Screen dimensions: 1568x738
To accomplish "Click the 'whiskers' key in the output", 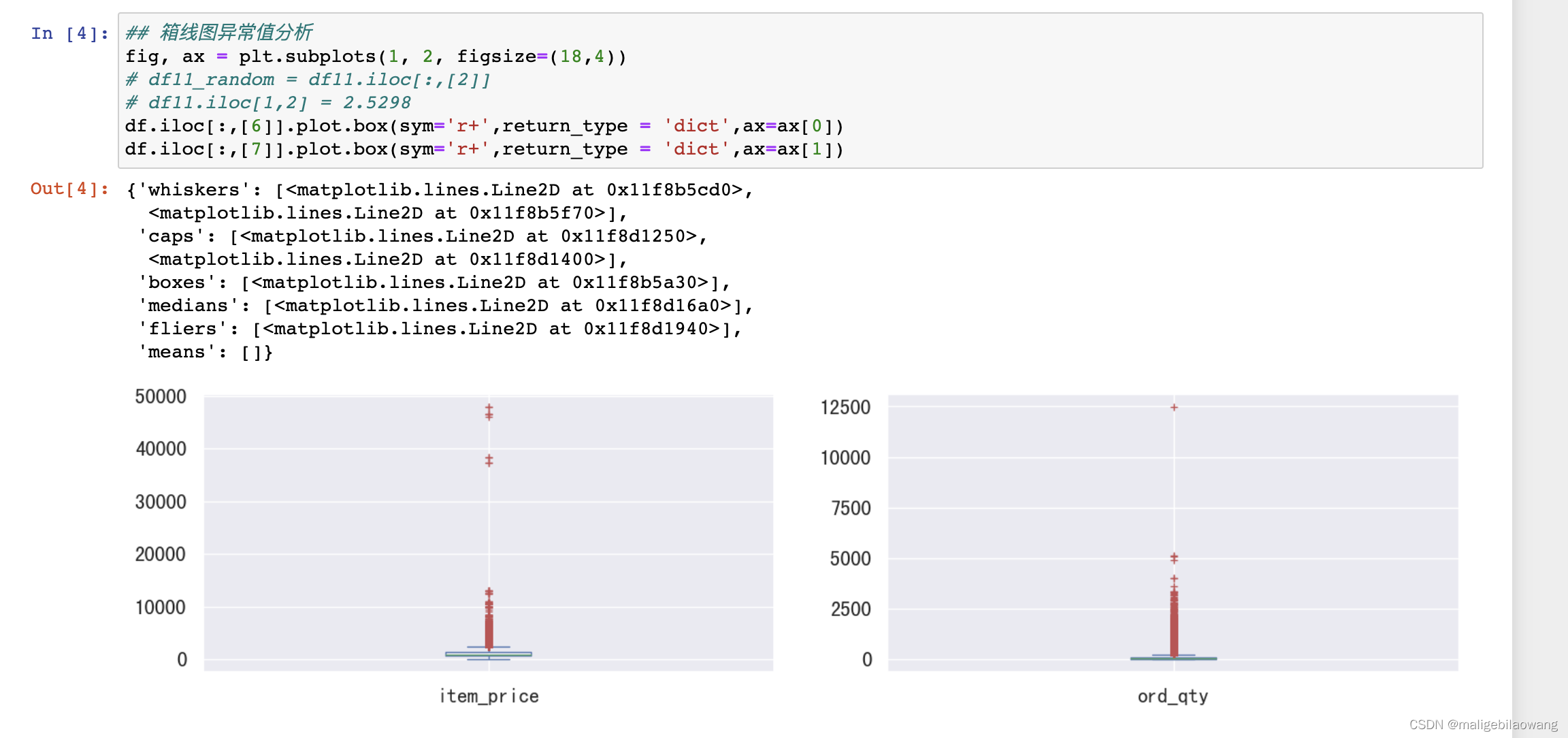I will 194,190.
